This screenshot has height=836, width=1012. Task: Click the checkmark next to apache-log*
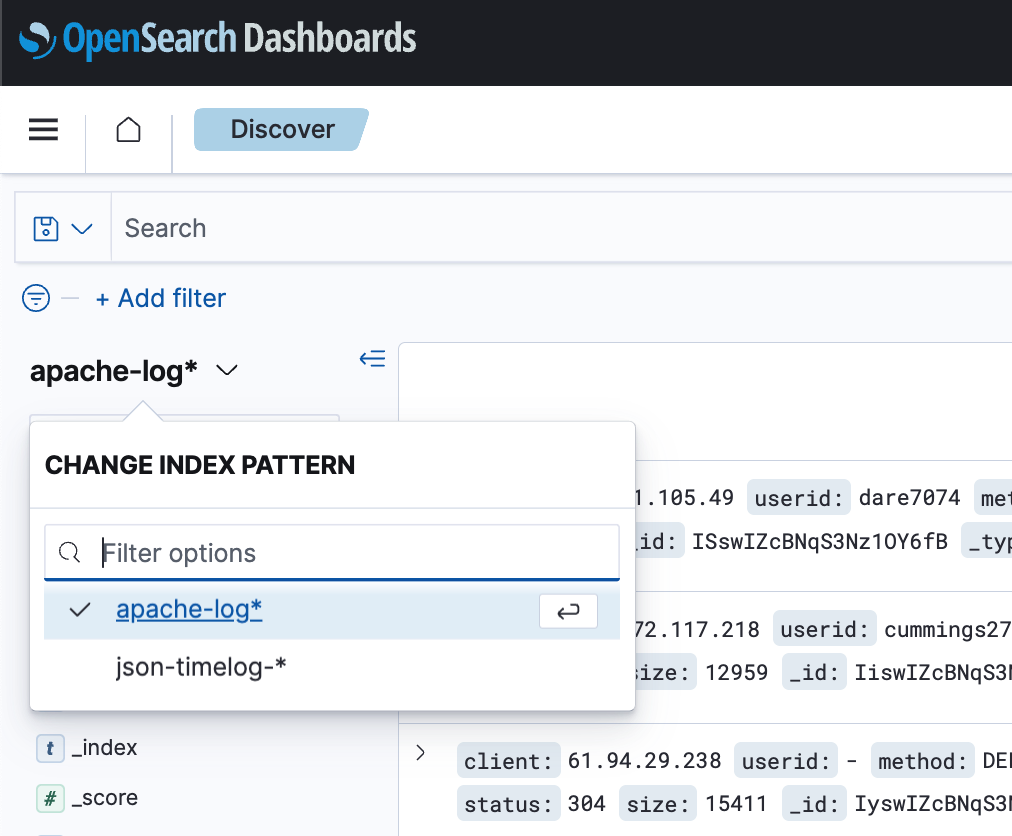pyautogui.click(x=79, y=610)
